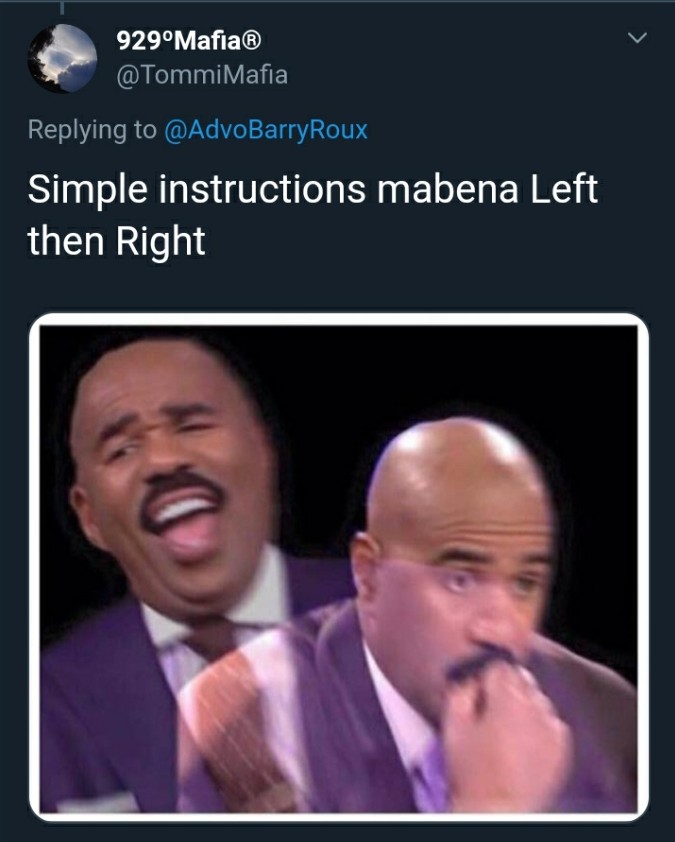Click the 929°Mafia® display name
This screenshot has height=842, width=675.
[x=189, y=40]
